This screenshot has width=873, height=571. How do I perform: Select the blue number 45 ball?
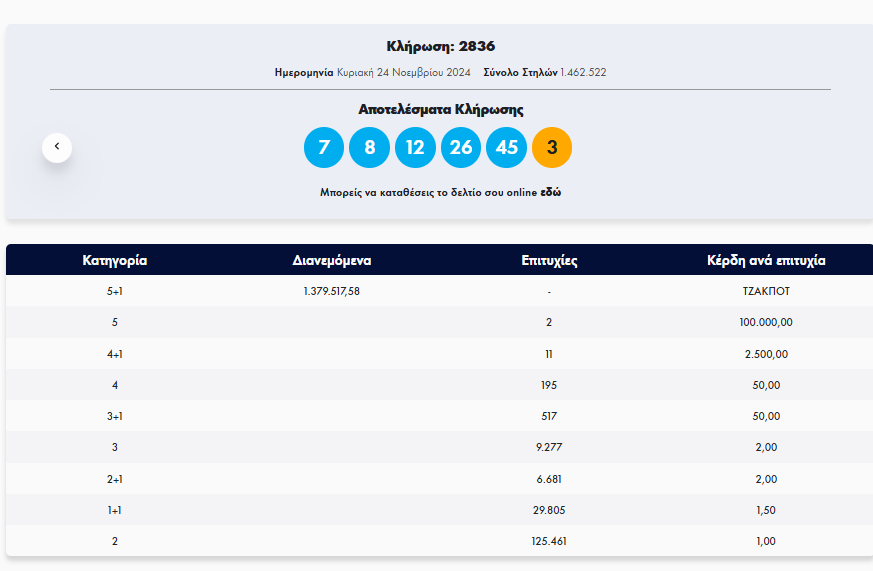tap(506, 148)
